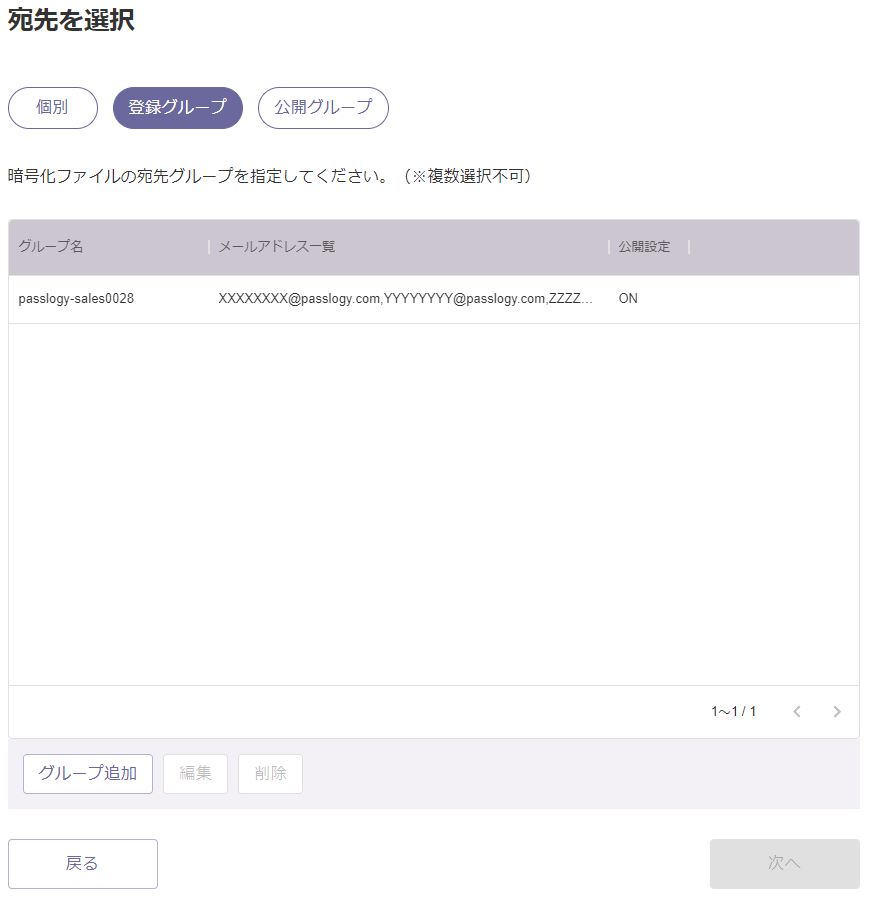The image size is (871, 902).
Task: Select the passlogy-sales0028 group row
Action: tap(434, 299)
